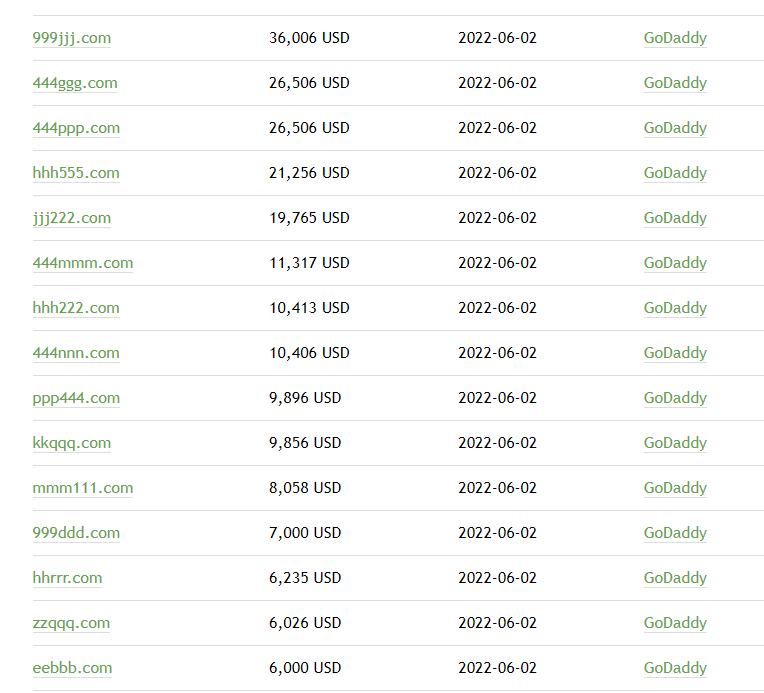764x693 pixels.
Task: Open the zzqqq.com listing
Action: click(71, 623)
